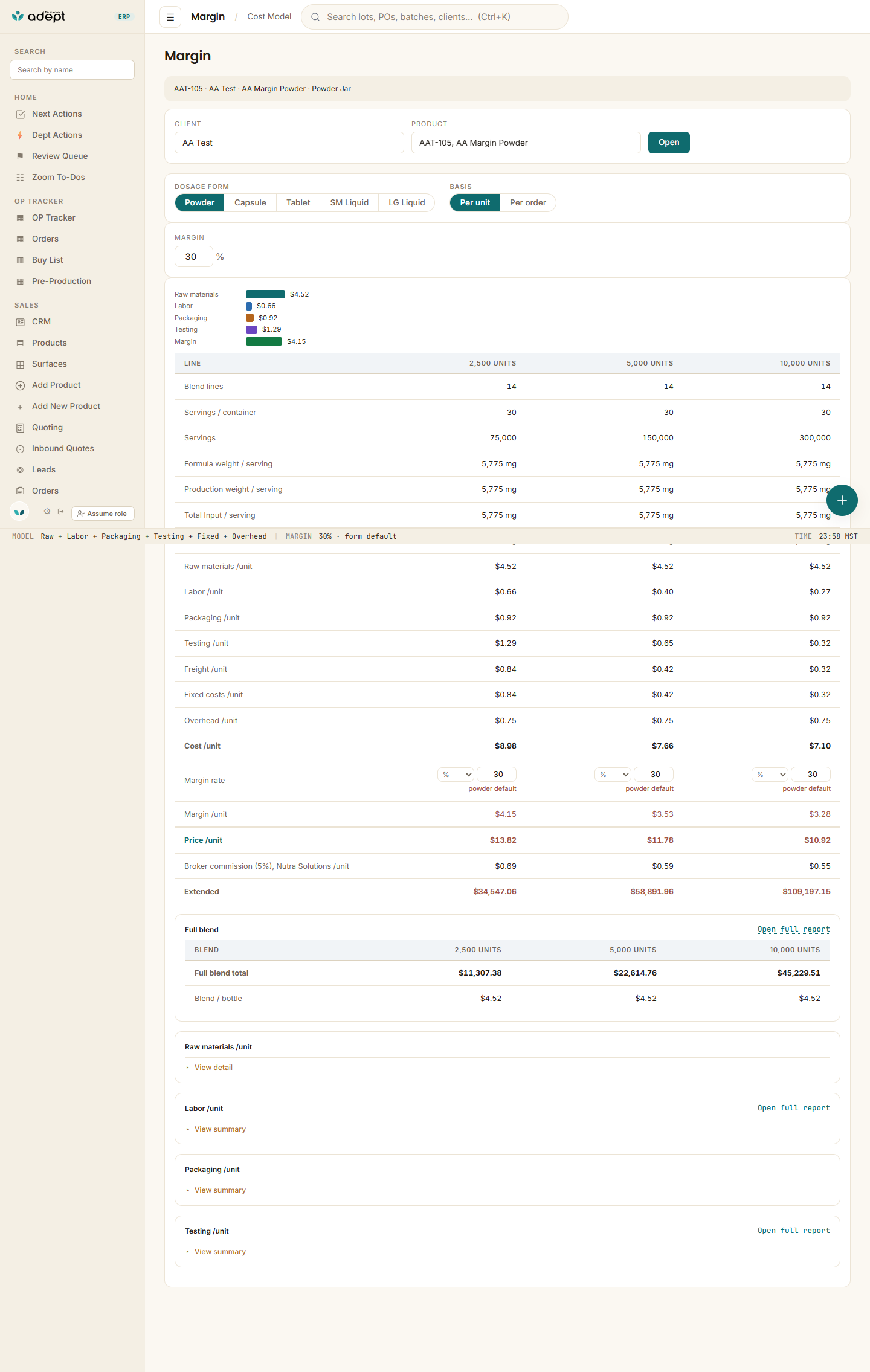Viewport: 870px width, 1372px height.
Task: Click the Margin breadcrumb
Action: click(208, 17)
